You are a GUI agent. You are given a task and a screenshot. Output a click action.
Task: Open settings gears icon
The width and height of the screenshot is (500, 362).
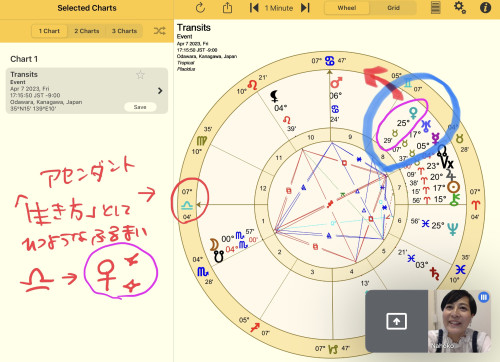[460, 7]
